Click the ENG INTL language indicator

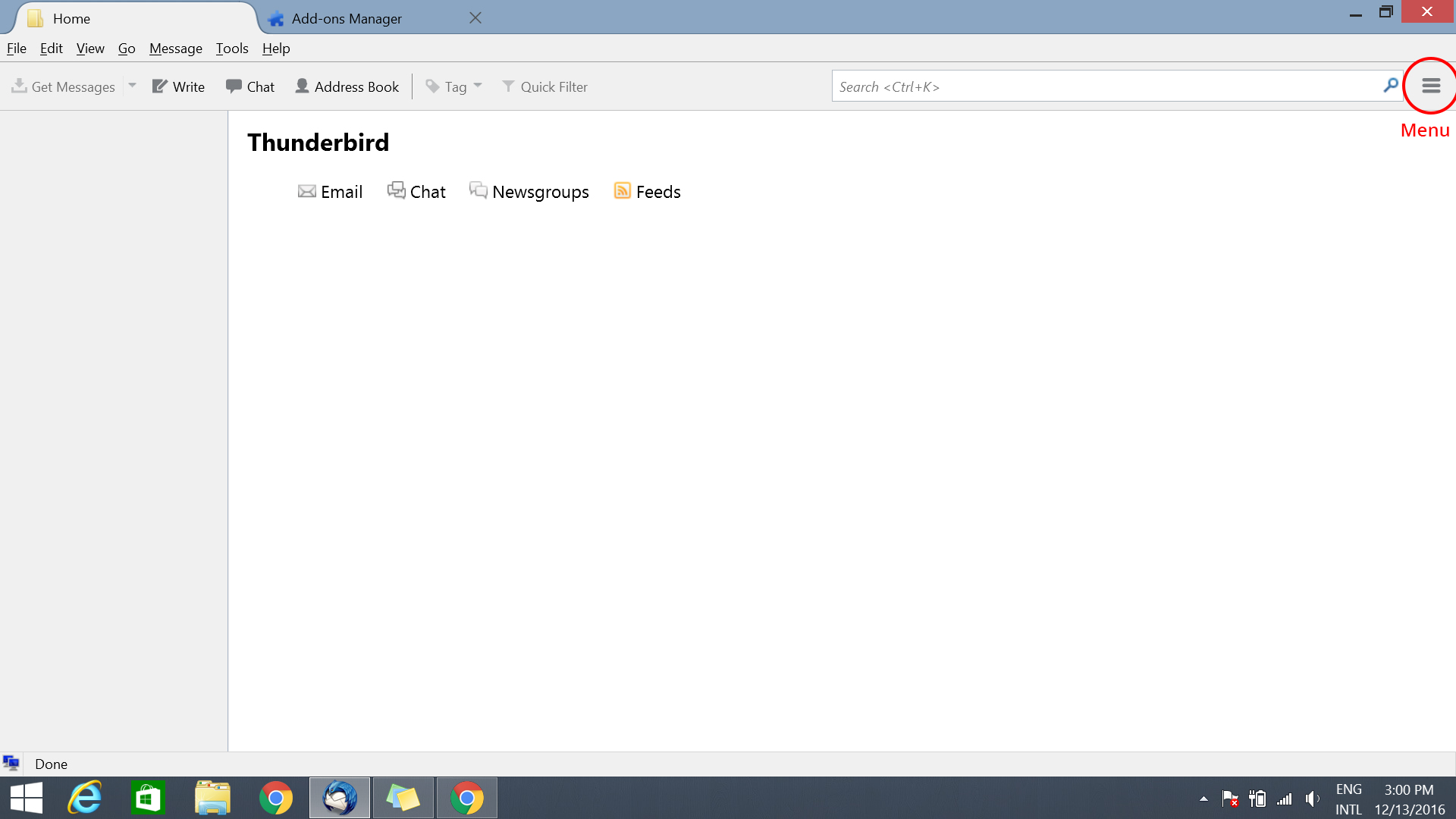click(x=1348, y=799)
